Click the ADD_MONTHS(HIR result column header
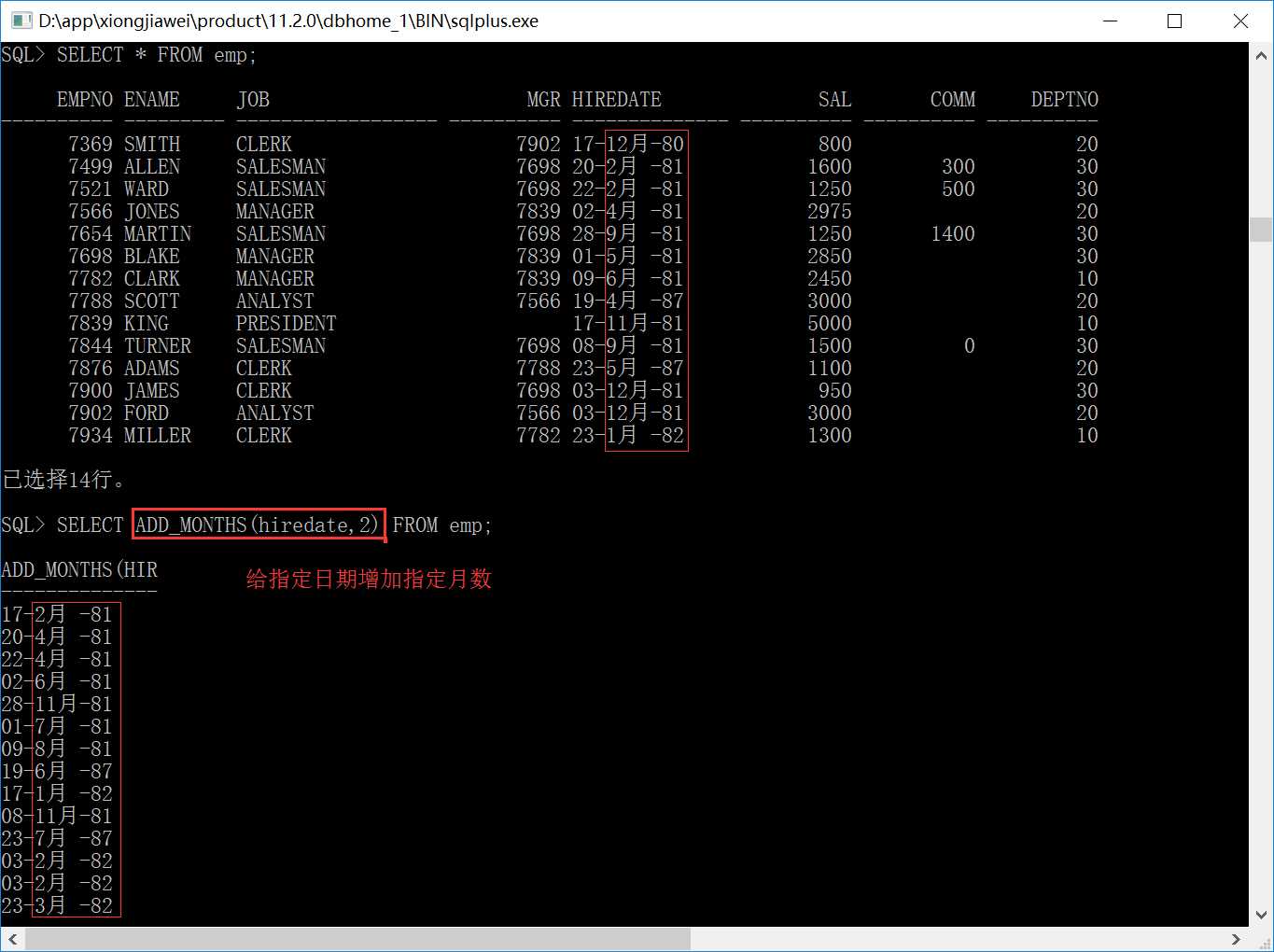Screen dimensions: 1274x952 pos(79,570)
